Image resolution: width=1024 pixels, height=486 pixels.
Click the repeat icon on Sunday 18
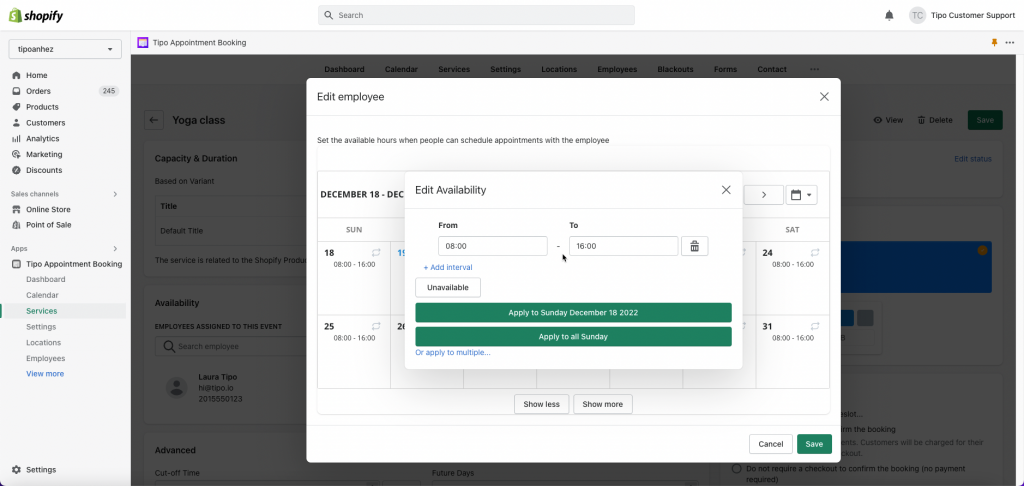point(376,252)
